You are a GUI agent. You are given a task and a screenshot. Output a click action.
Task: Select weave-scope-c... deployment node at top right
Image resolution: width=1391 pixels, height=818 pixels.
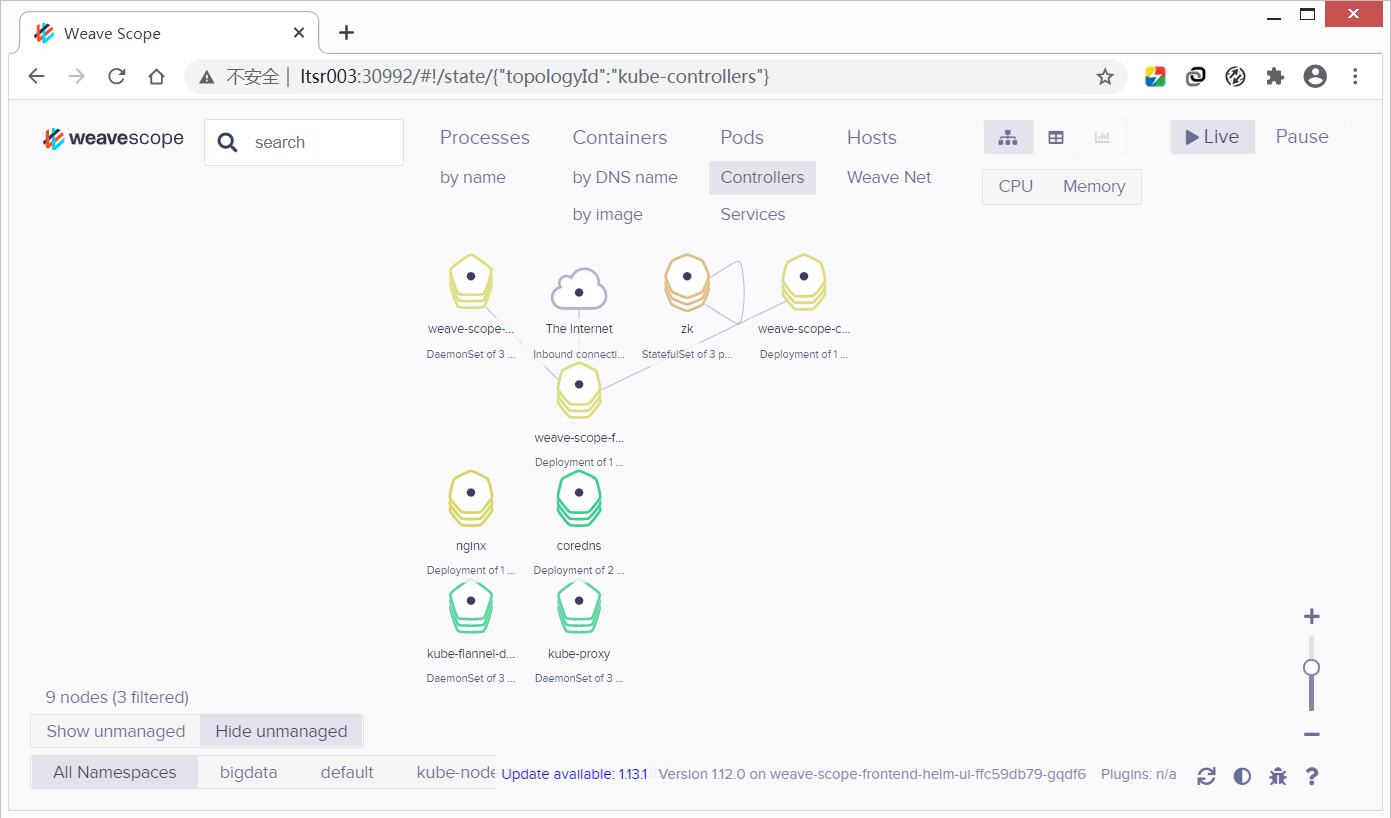point(804,281)
